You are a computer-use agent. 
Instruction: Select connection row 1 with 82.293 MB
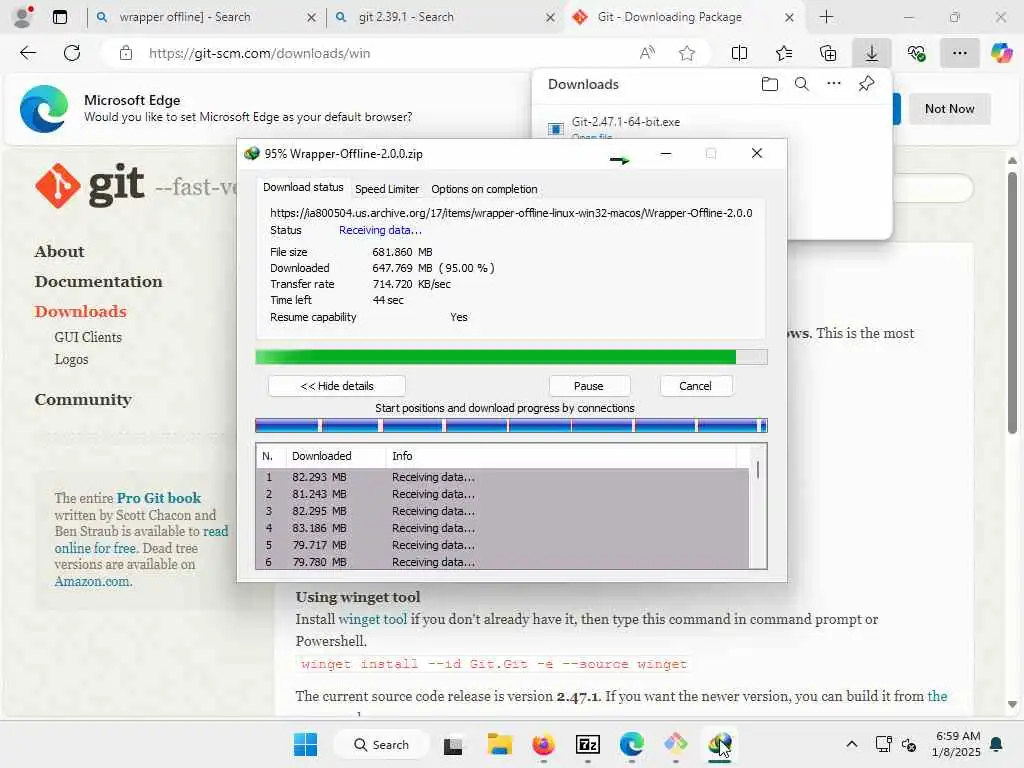pos(502,477)
